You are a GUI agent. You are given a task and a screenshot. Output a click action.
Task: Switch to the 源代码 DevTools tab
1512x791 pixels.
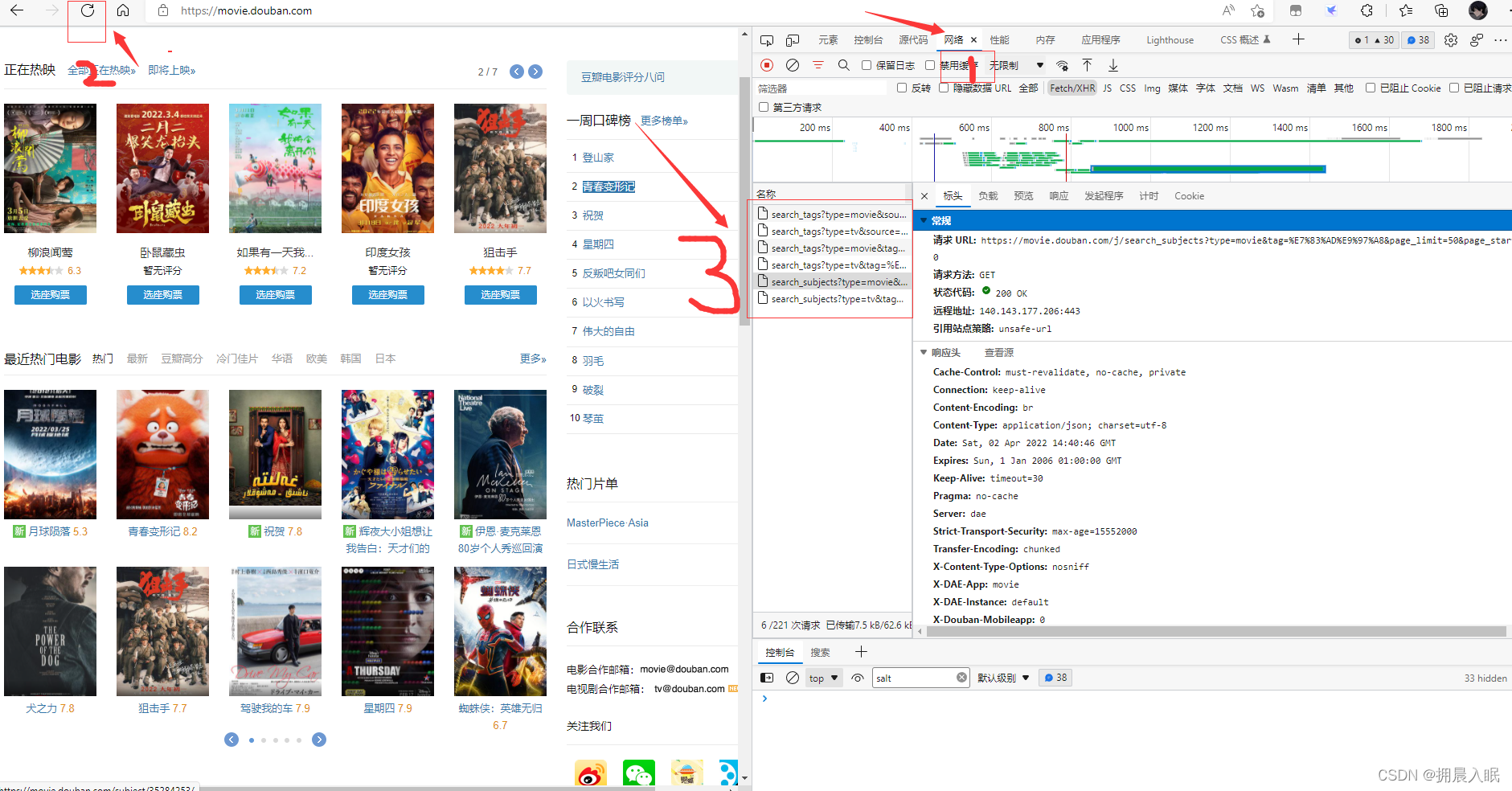(913, 40)
